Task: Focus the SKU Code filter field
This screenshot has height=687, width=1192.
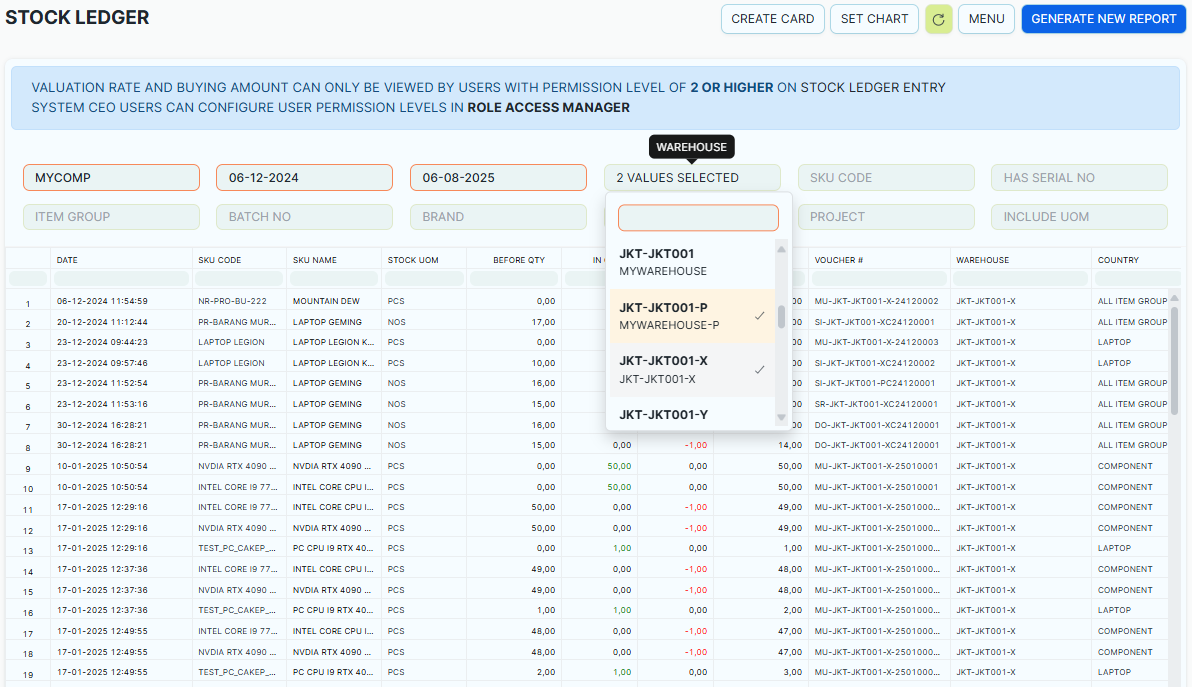Action: click(x=886, y=178)
